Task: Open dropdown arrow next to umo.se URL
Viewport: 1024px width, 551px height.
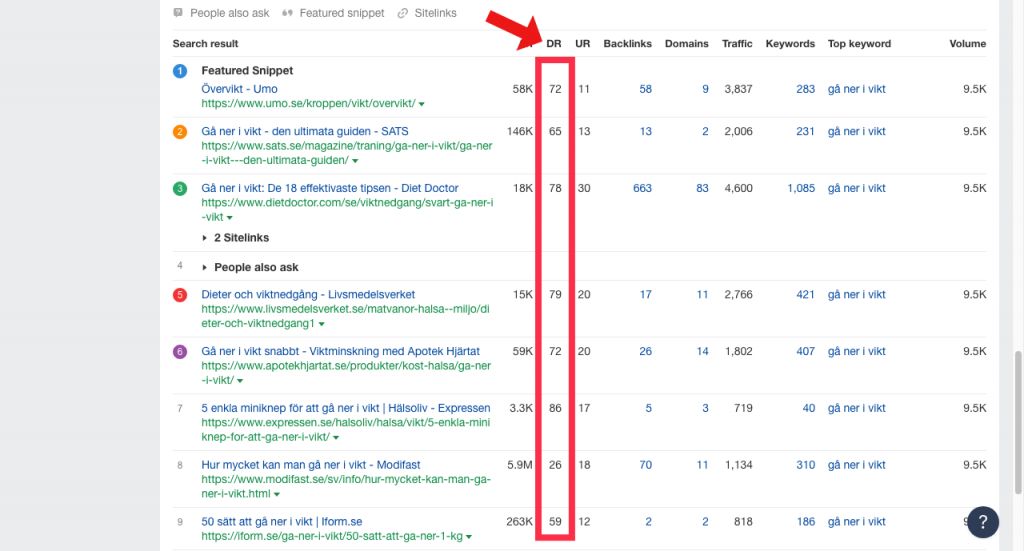Action: [x=422, y=104]
